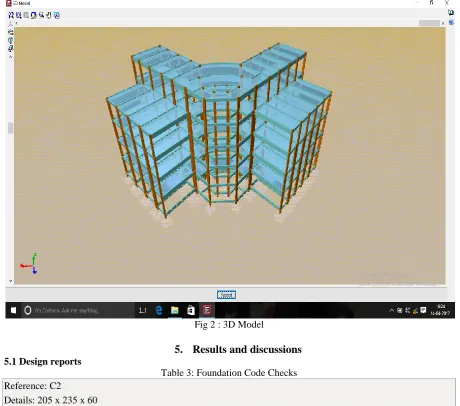Click the vertical scrollbar thumb on left

pos(10,128)
